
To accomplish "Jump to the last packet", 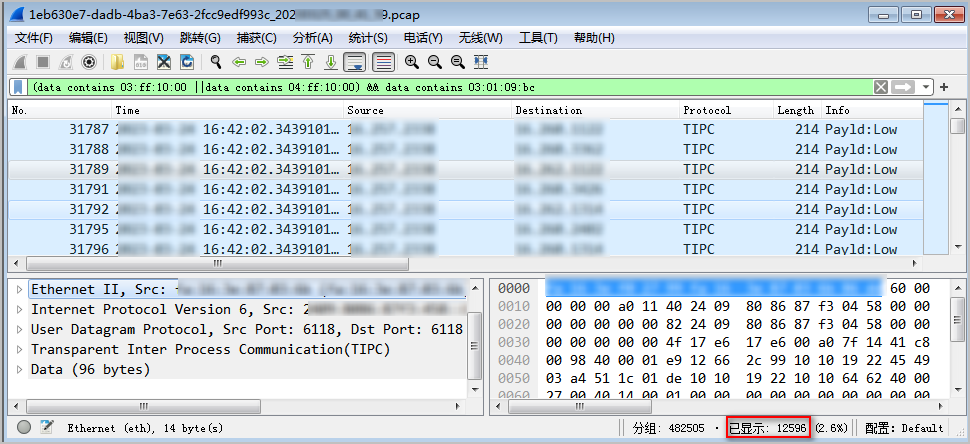I will 331,62.
